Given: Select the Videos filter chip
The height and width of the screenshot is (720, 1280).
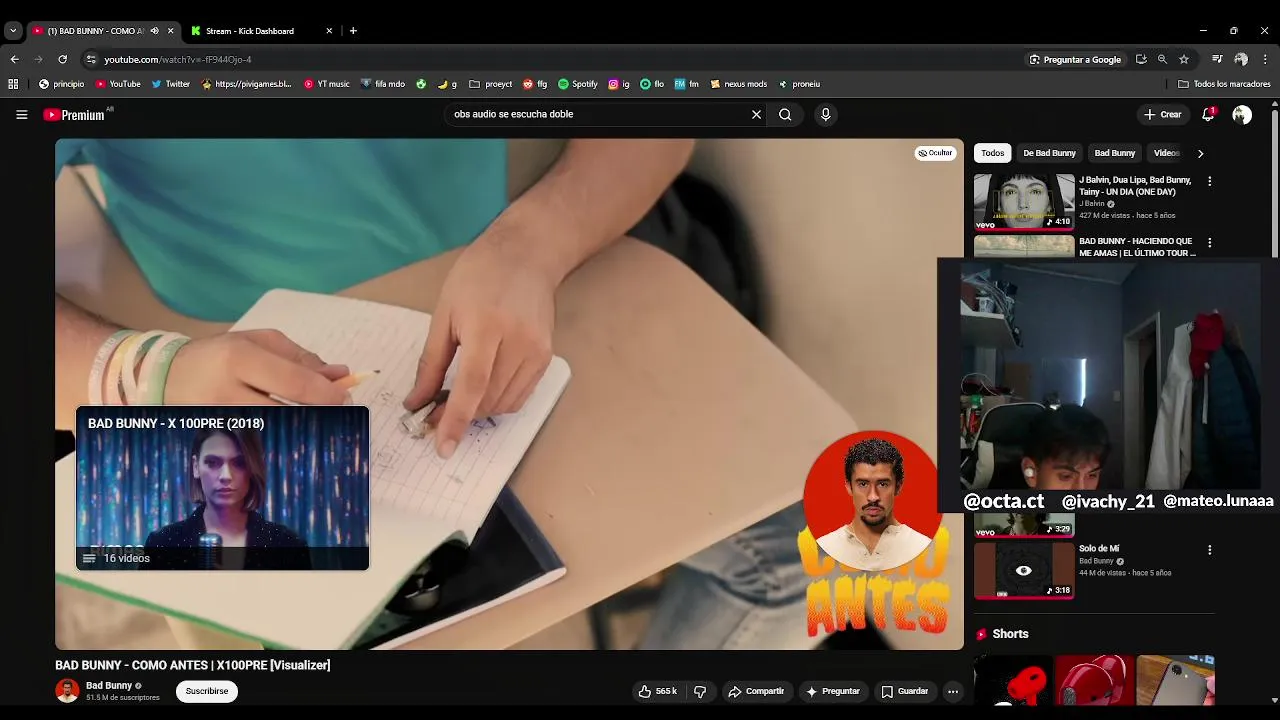Looking at the screenshot, I should [x=1166, y=153].
